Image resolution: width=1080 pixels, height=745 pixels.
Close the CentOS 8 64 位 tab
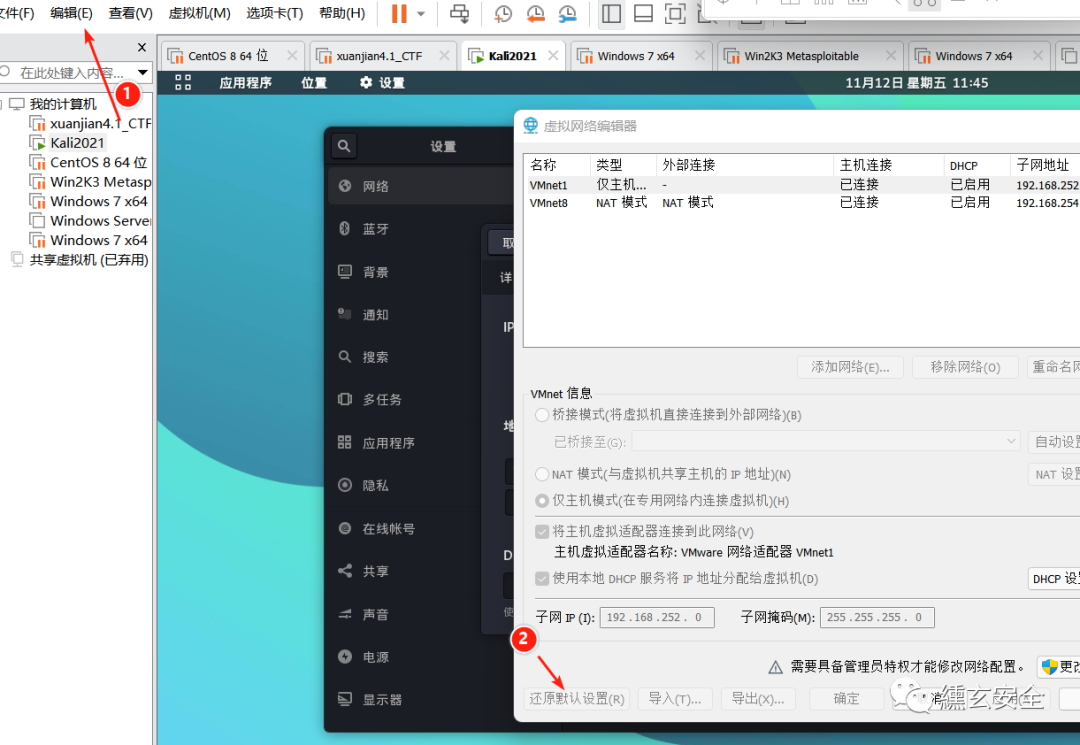click(292, 56)
